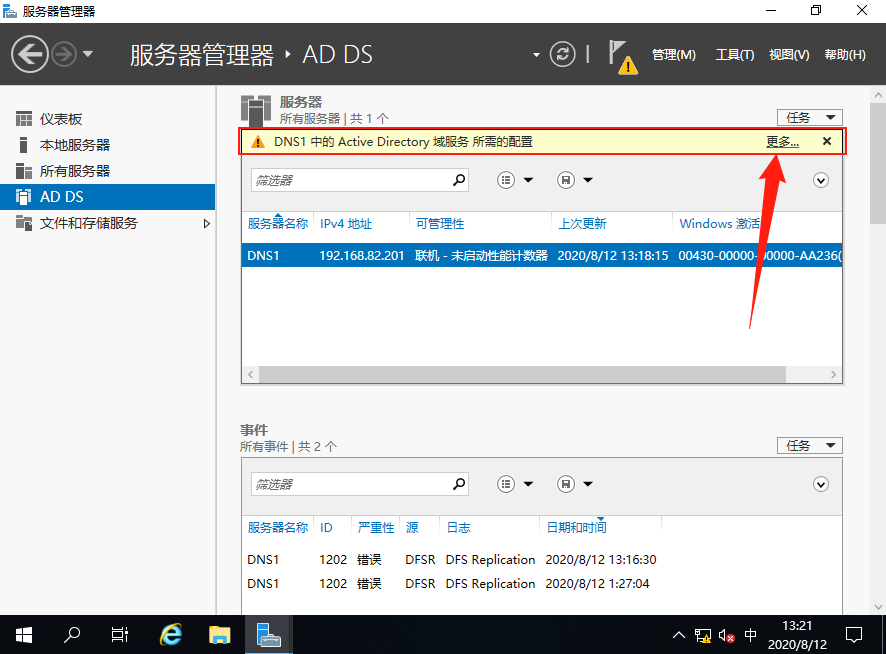Click the search magnifier in 事件 filter
Viewport: 886px width, 654px height.
coord(459,484)
